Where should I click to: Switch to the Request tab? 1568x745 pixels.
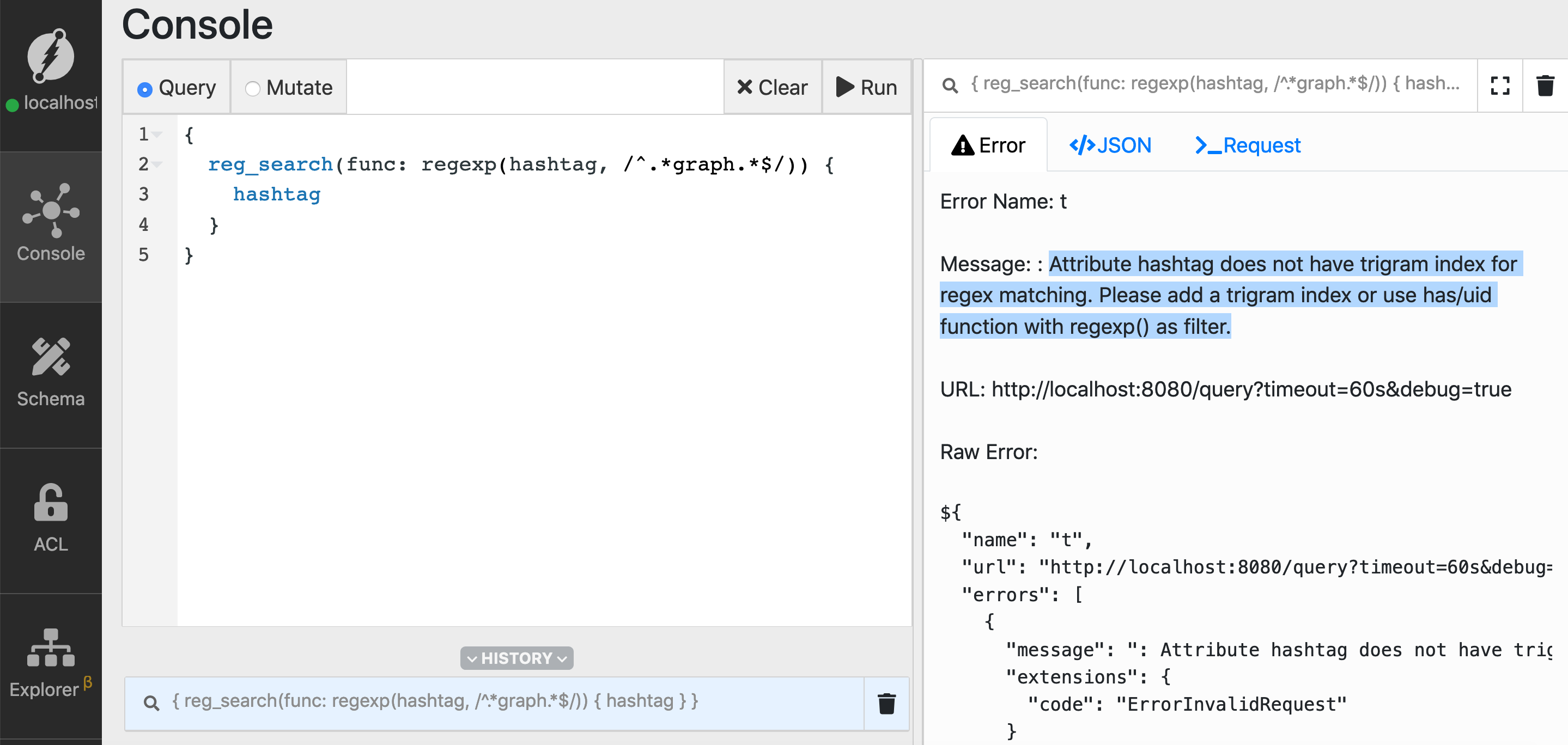[x=1247, y=145]
